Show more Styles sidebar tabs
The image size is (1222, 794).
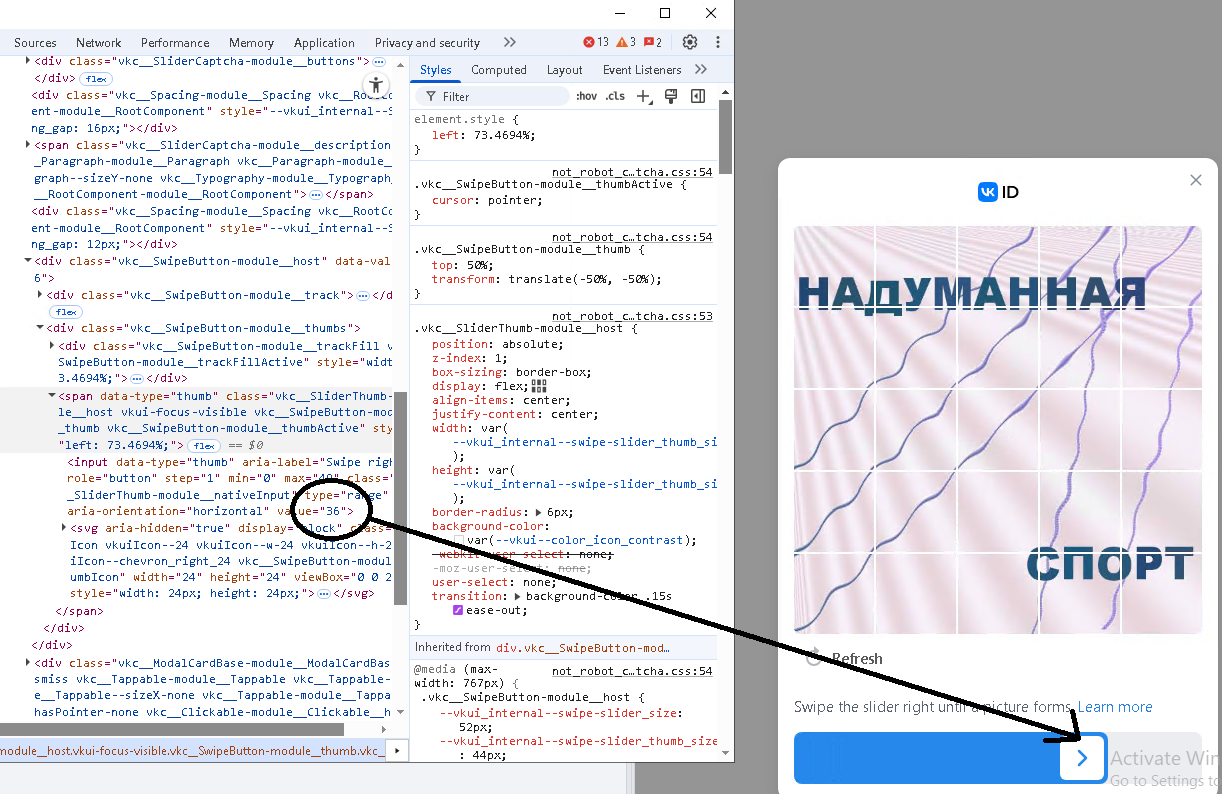(700, 69)
